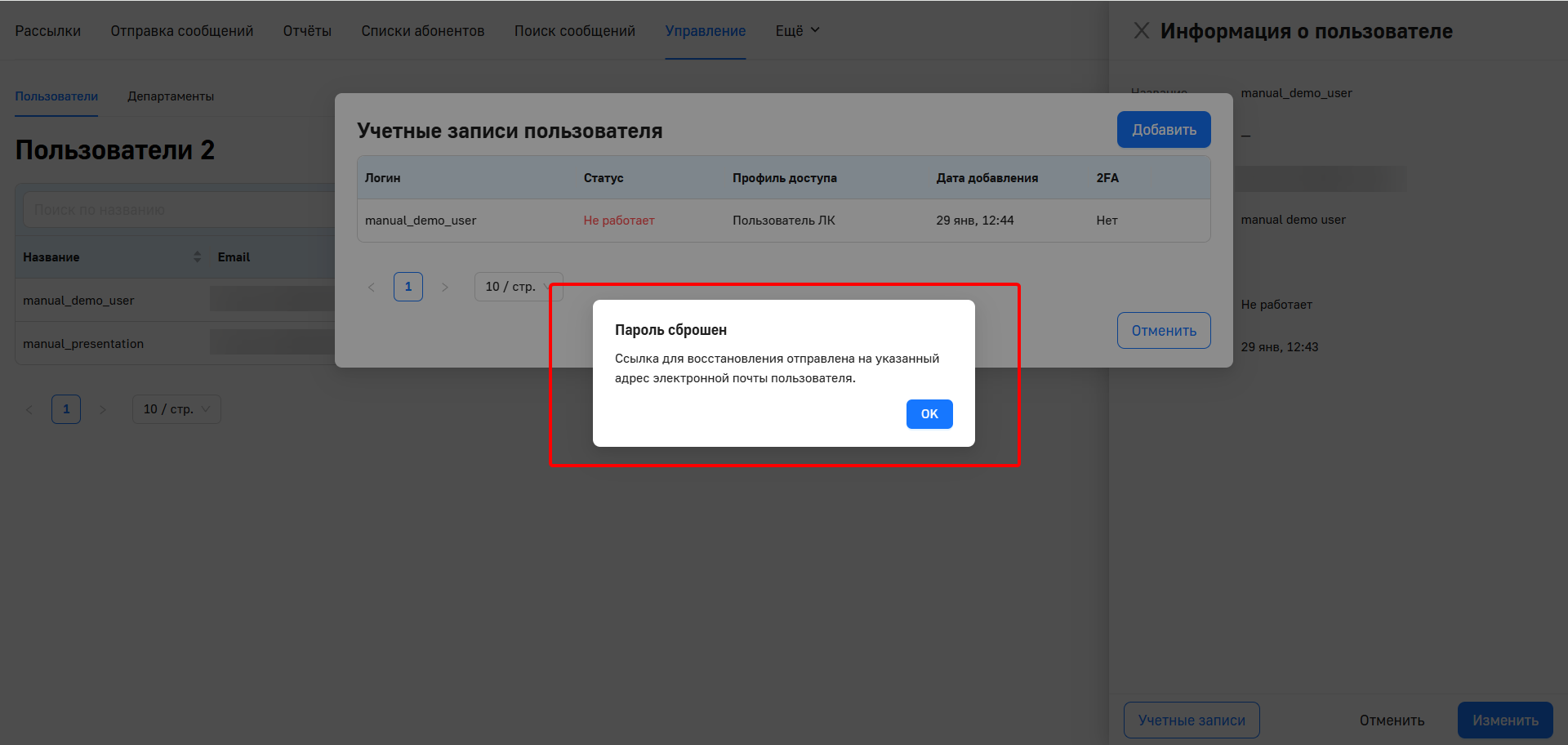Go to previous page in accounts modal
1568x745 pixels.
pos(372,287)
